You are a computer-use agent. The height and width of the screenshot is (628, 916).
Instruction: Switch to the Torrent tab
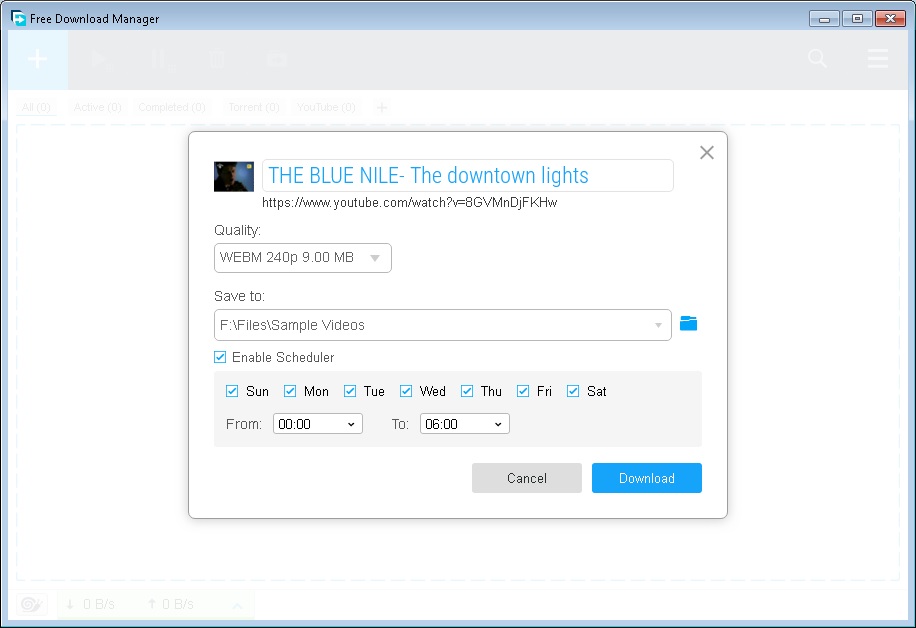coord(252,107)
